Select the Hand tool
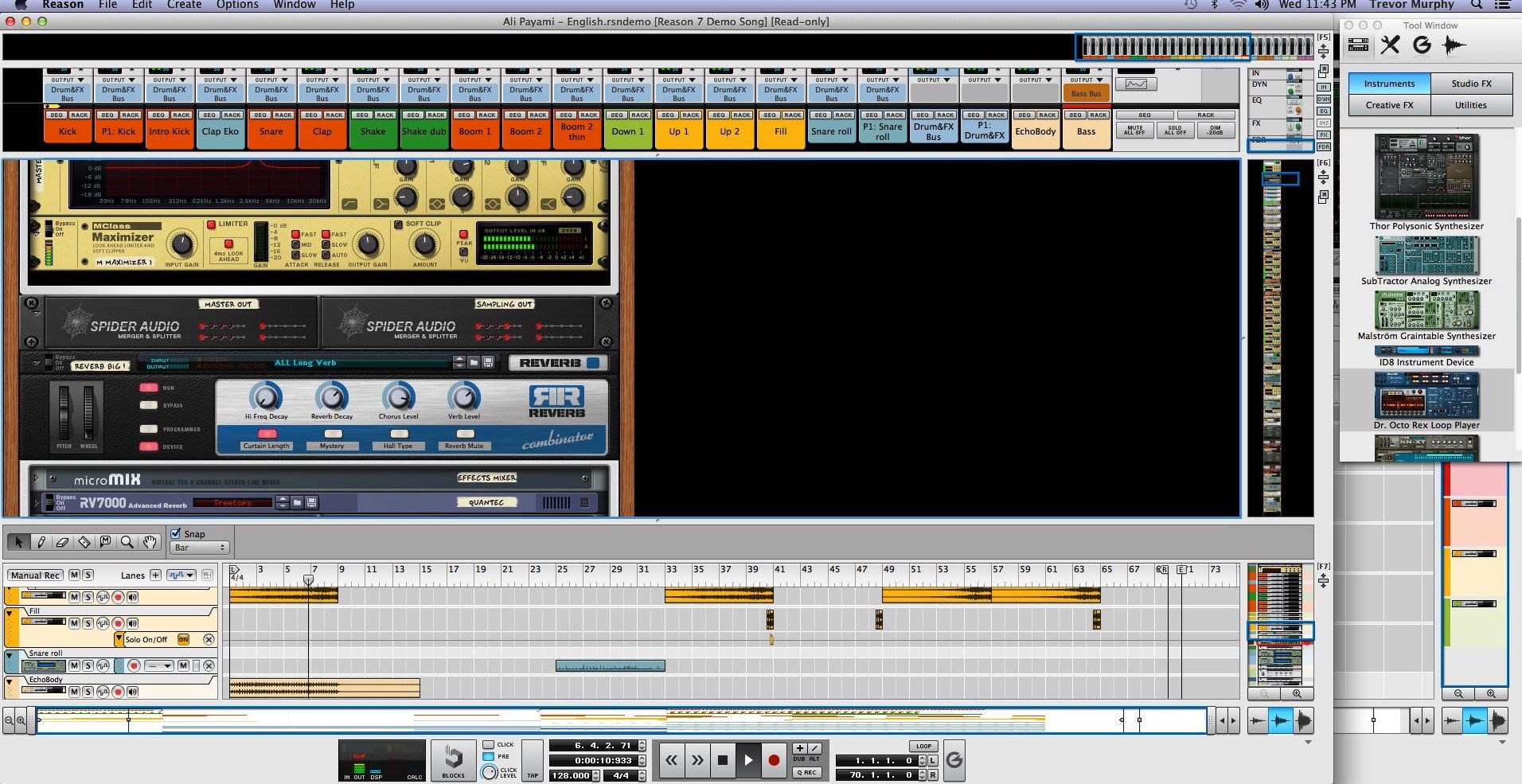Screen dimensions: 1522x784 [149, 542]
